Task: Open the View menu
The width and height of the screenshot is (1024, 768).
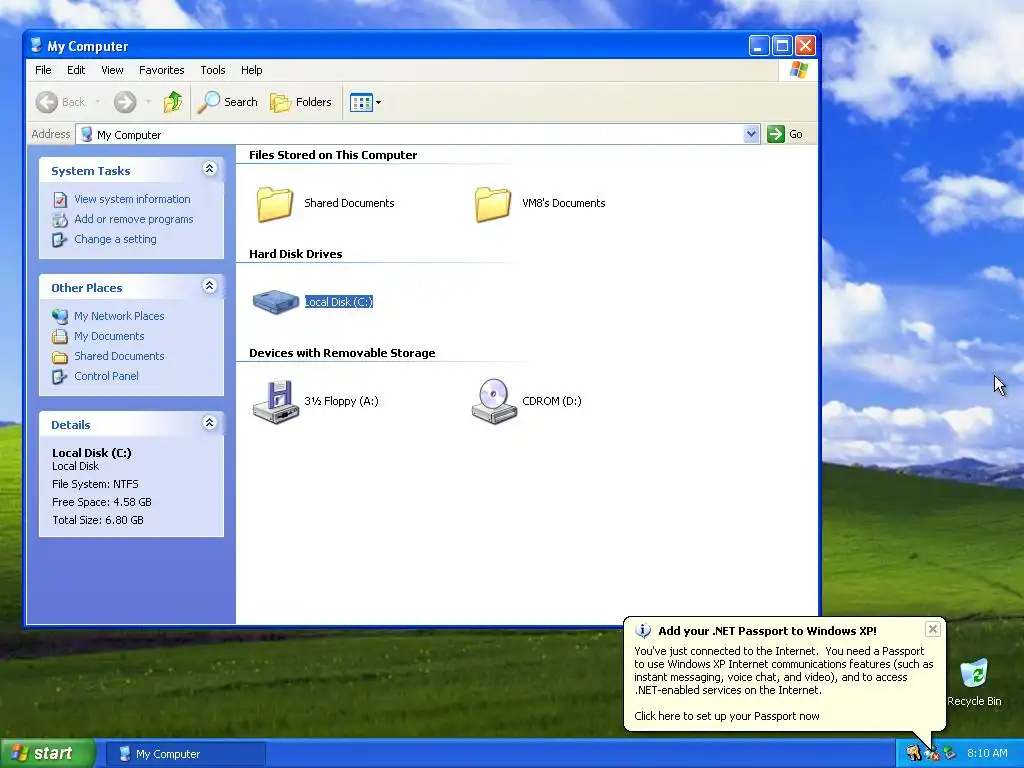Action: [x=112, y=70]
